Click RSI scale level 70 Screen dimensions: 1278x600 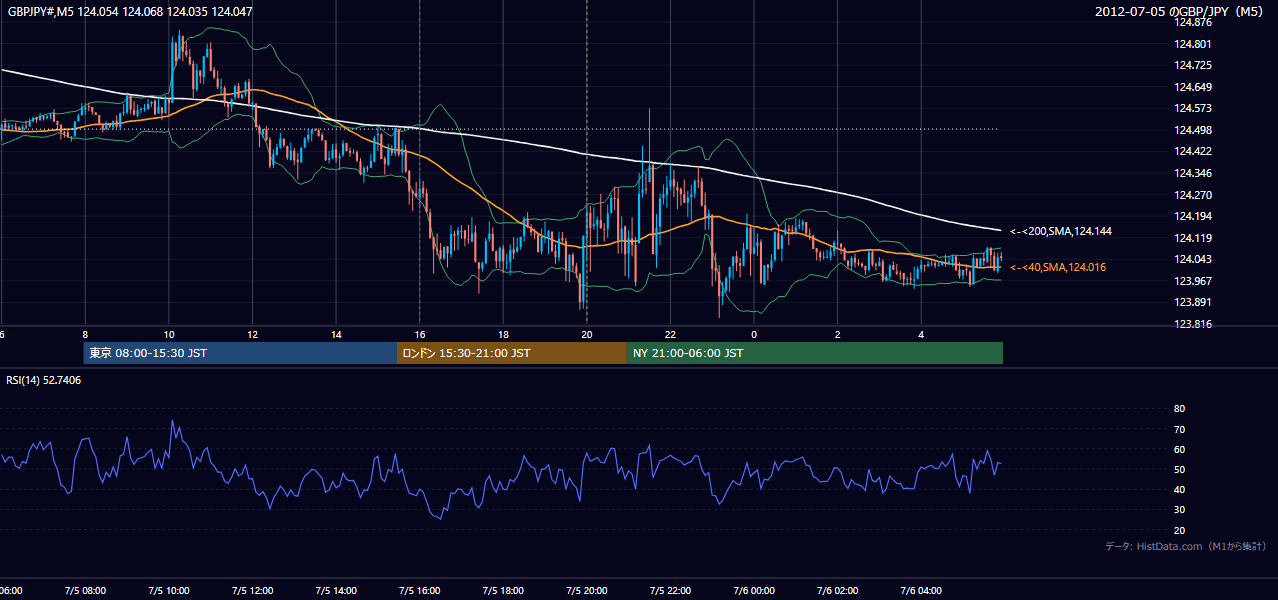tap(1180, 429)
